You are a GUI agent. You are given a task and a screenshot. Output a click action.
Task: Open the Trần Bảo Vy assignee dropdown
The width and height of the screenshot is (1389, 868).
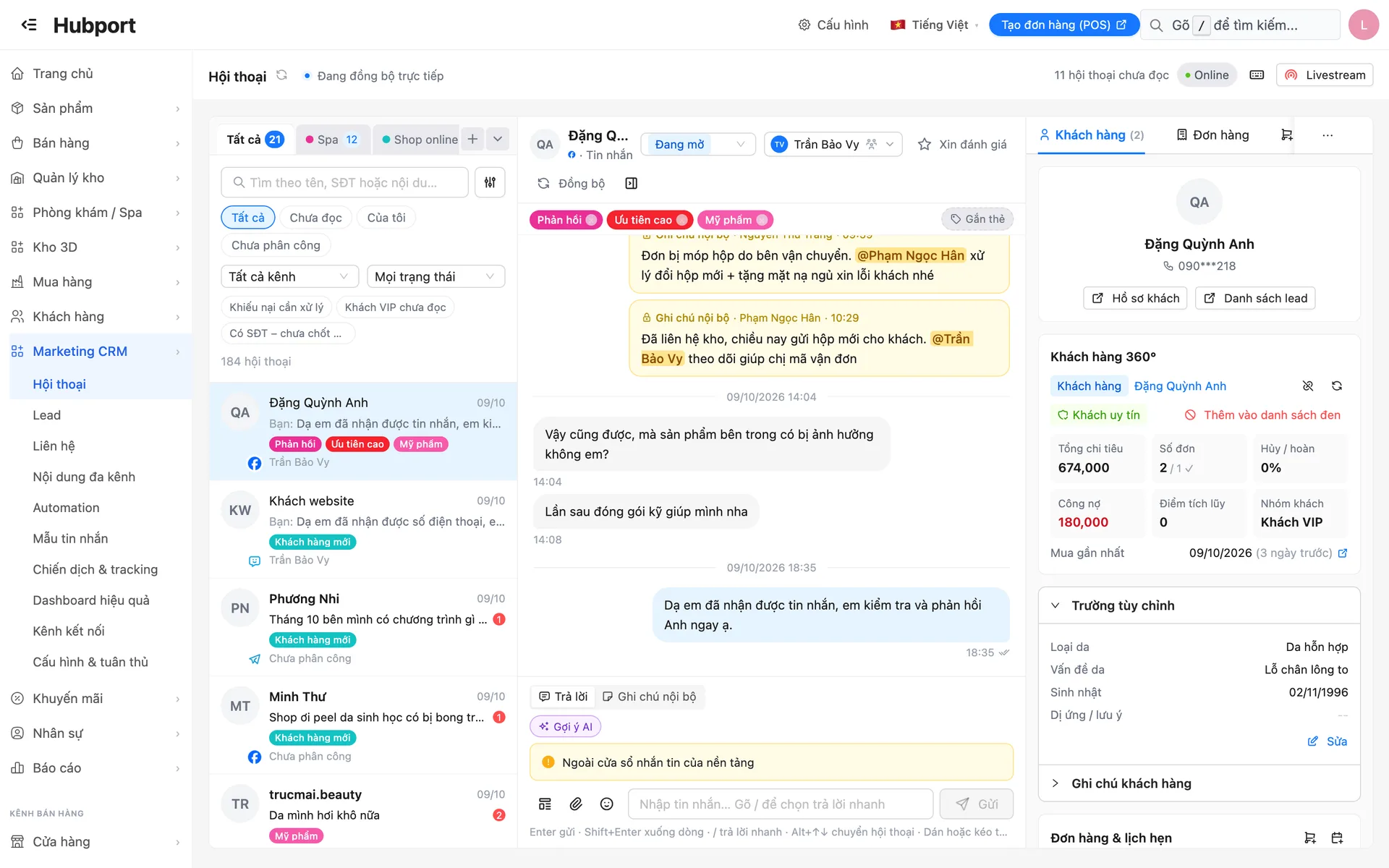pyautogui.click(x=833, y=145)
